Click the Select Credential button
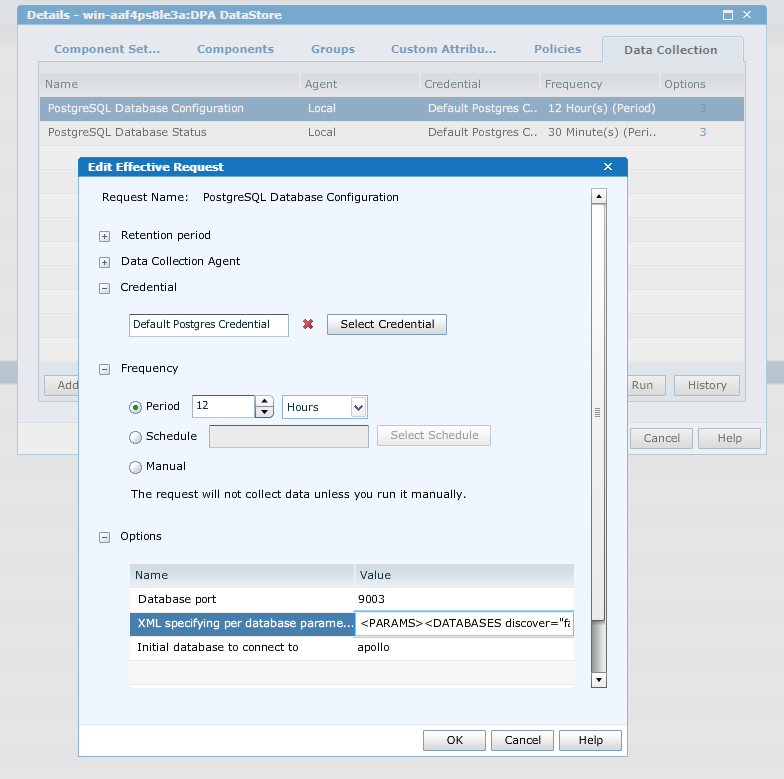Viewport: 784px width, 779px height. pyautogui.click(x=387, y=325)
